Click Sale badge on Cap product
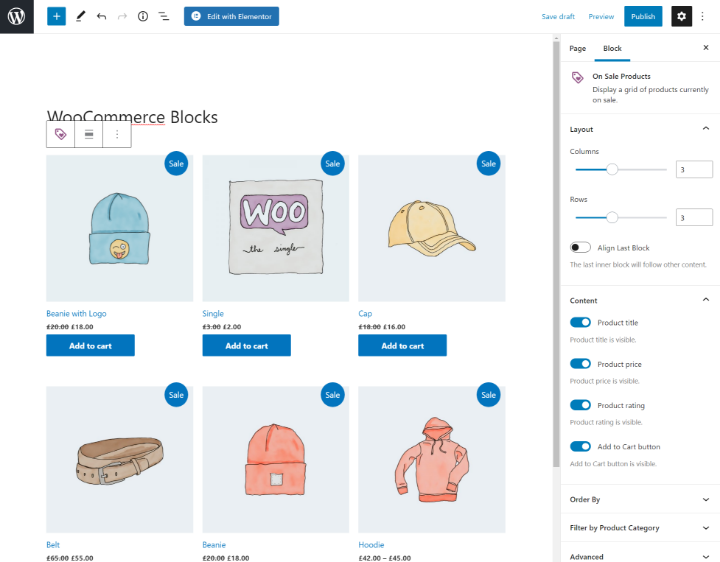 489,163
